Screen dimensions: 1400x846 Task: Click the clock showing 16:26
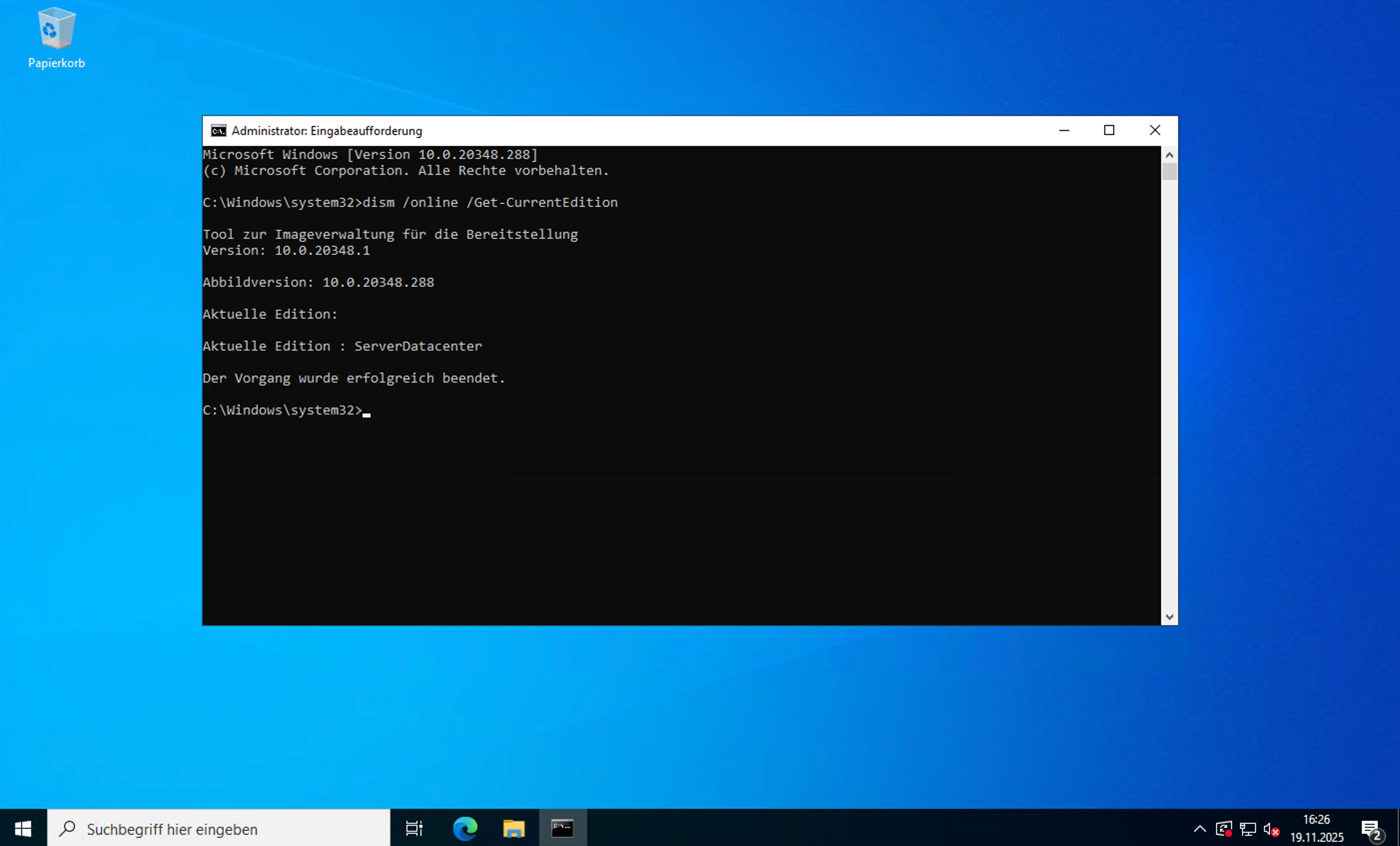(1317, 819)
